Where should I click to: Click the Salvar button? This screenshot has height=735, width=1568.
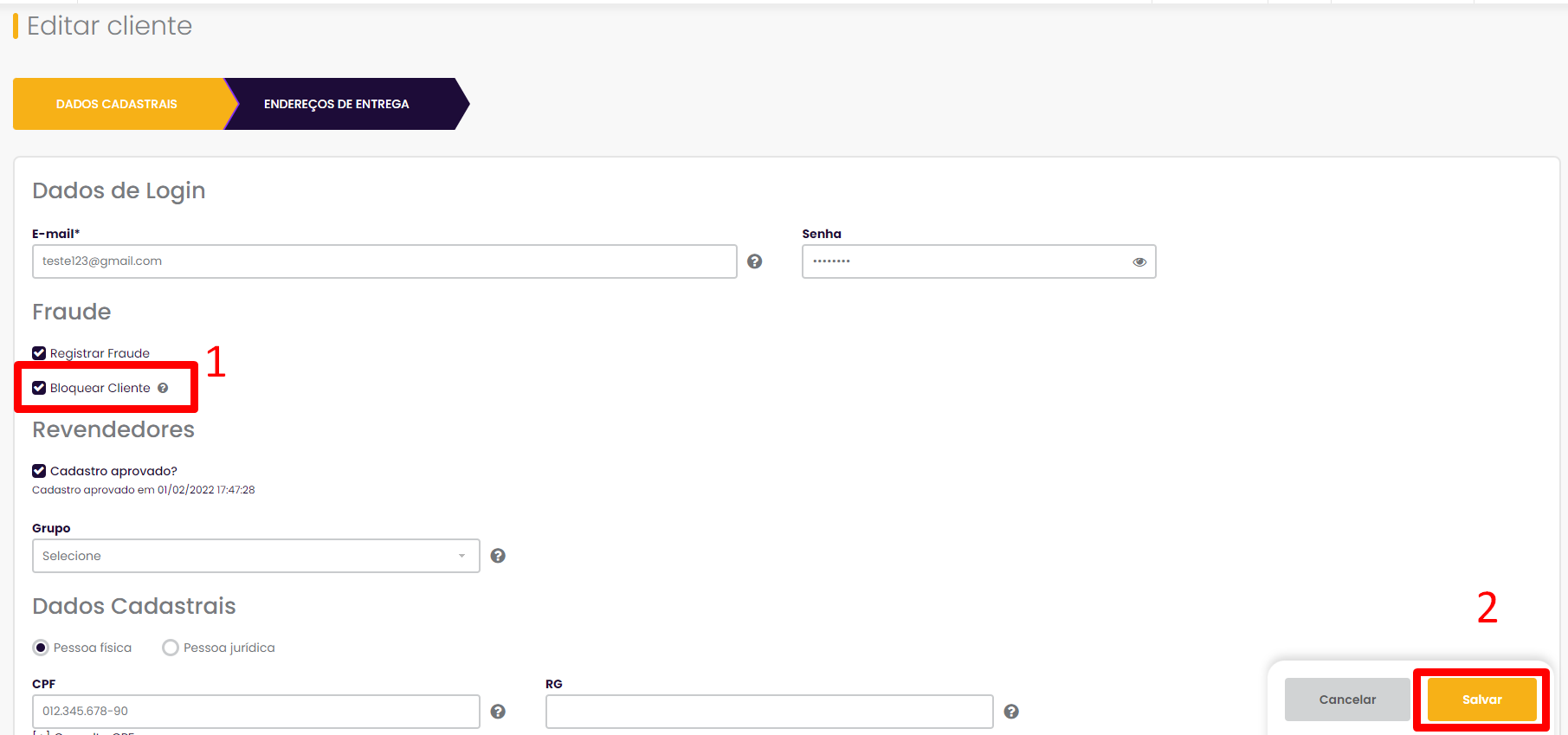click(x=1482, y=700)
